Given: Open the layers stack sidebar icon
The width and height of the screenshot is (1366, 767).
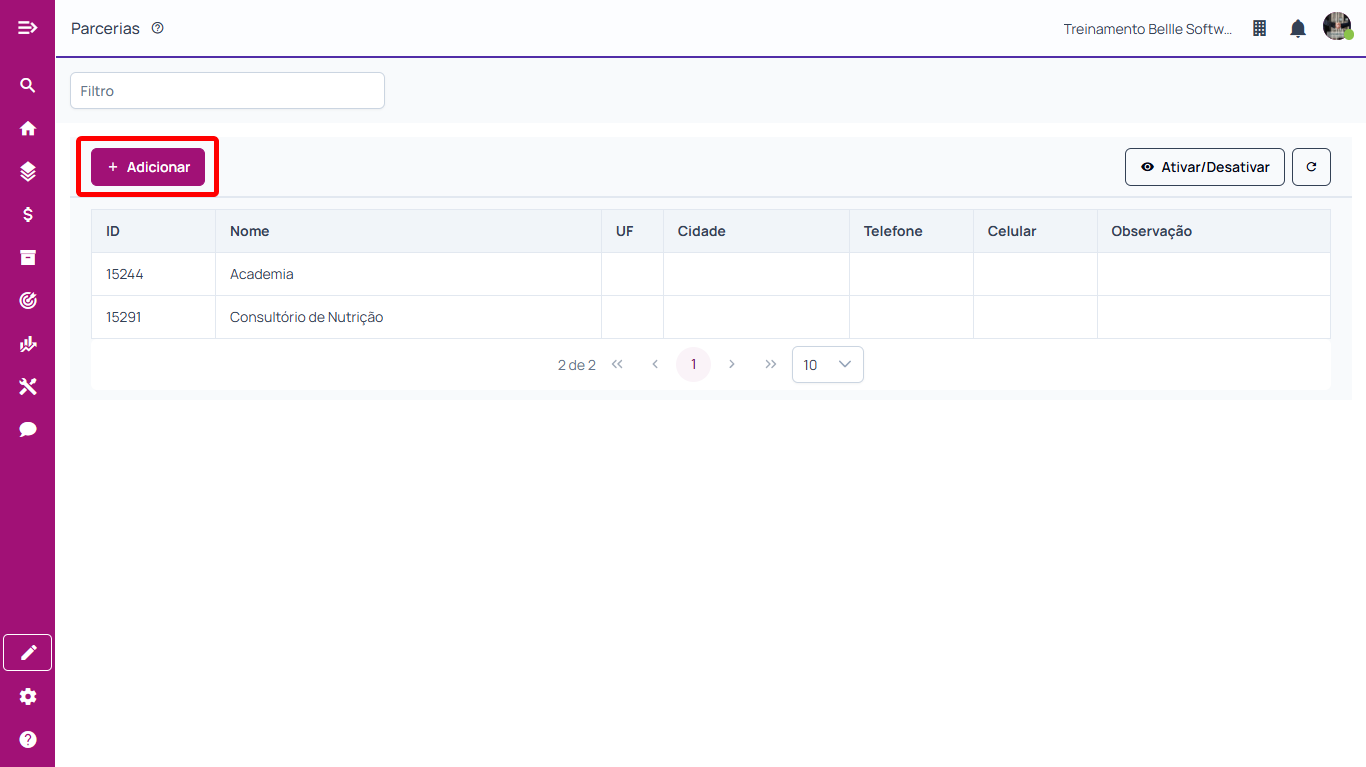Looking at the screenshot, I should click(28, 172).
